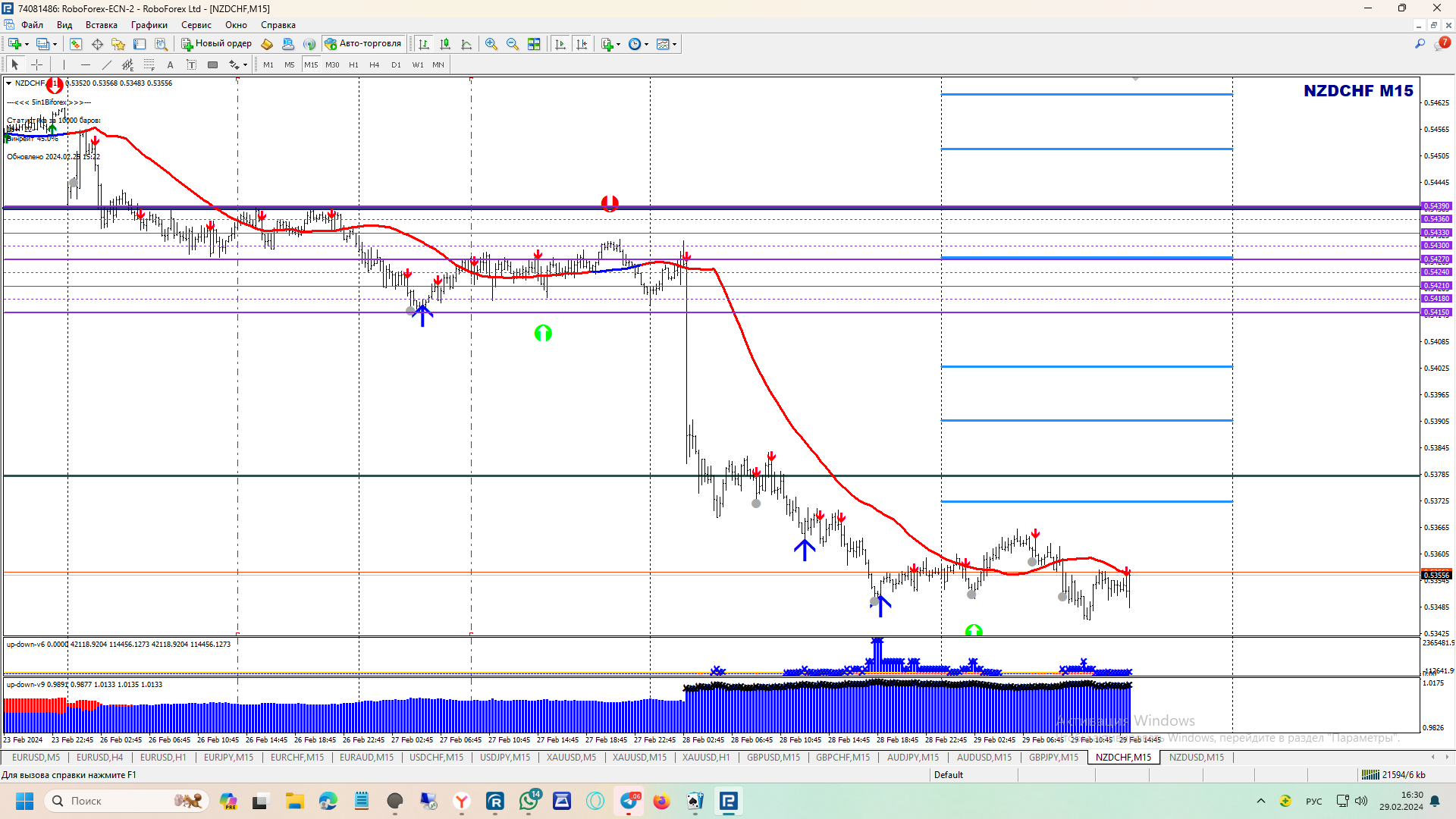Screen dimensions: 1456x819
Task: Switch chart to candlestick mode
Action: [x=445, y=44]
